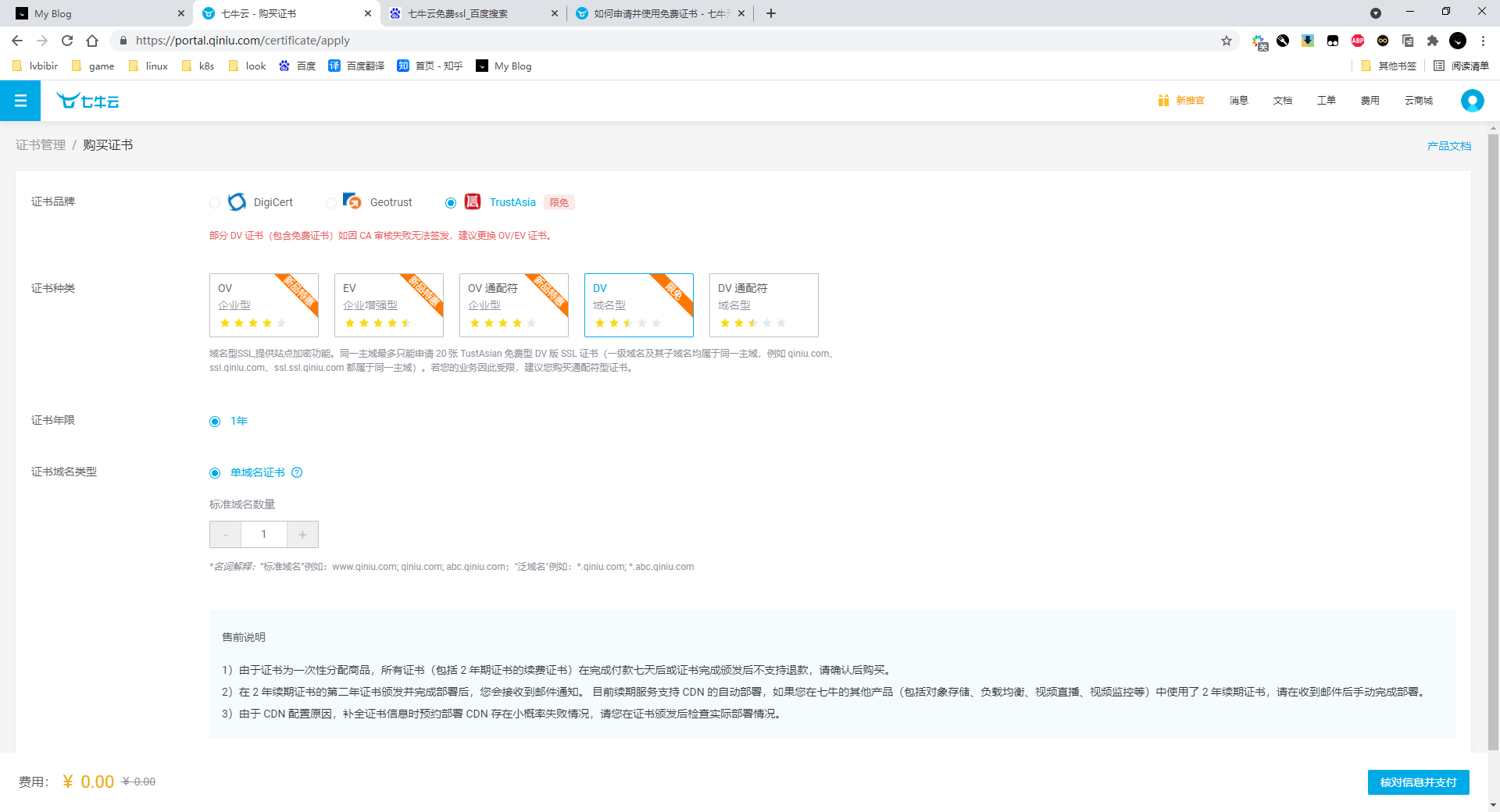Open the user avatar account menu
Screen dimensions: 1500x812
pos(1471,100)
